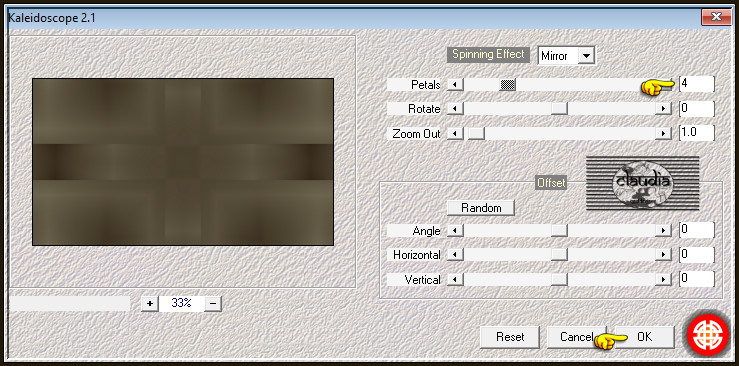Image resolution: width=739 pixels, height=366 pixels.
Task: Click the claudia watermark logo
Action: tap(642, 184)
